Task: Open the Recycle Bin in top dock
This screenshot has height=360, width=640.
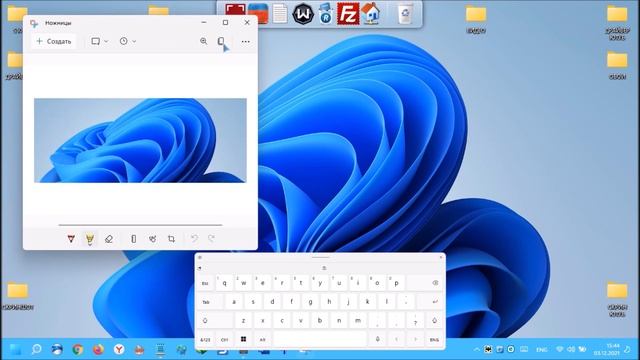Action: tap(405, 13)
